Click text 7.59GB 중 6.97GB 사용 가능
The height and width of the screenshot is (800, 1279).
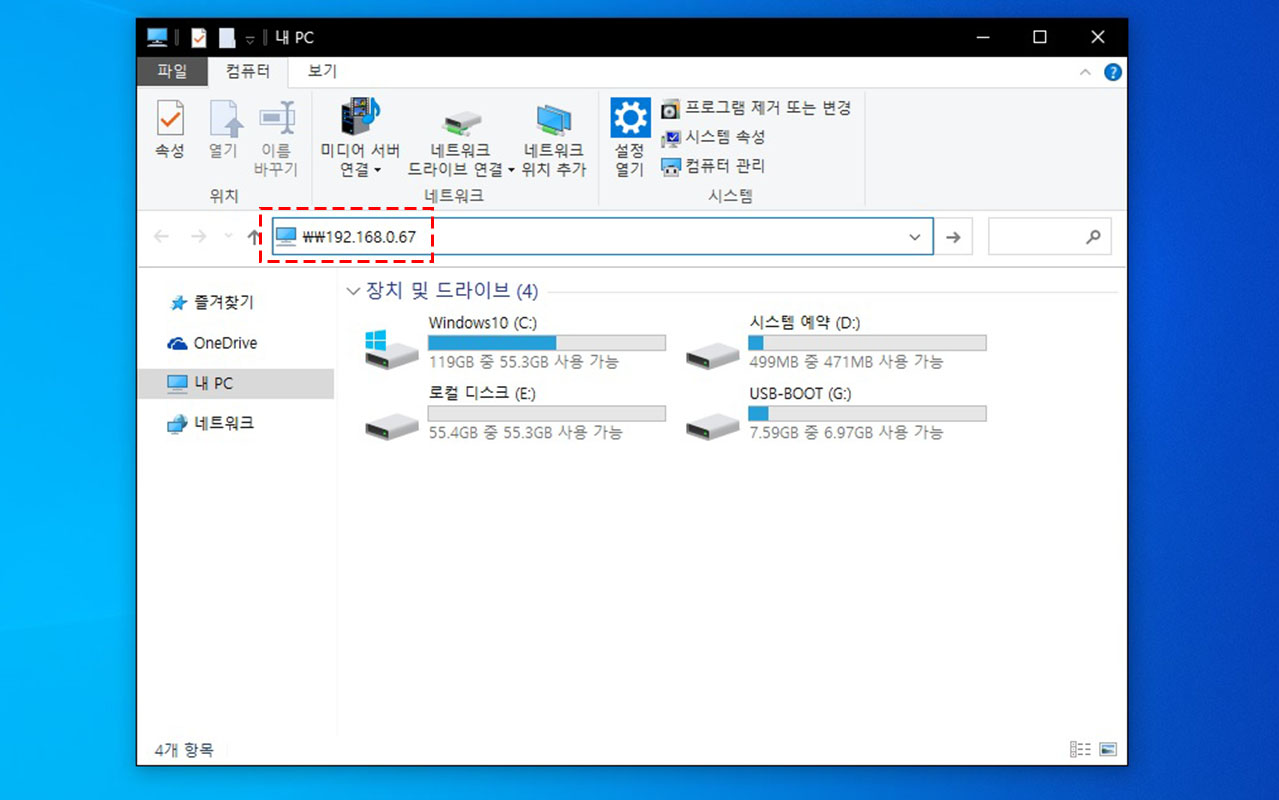coord(846,433)
